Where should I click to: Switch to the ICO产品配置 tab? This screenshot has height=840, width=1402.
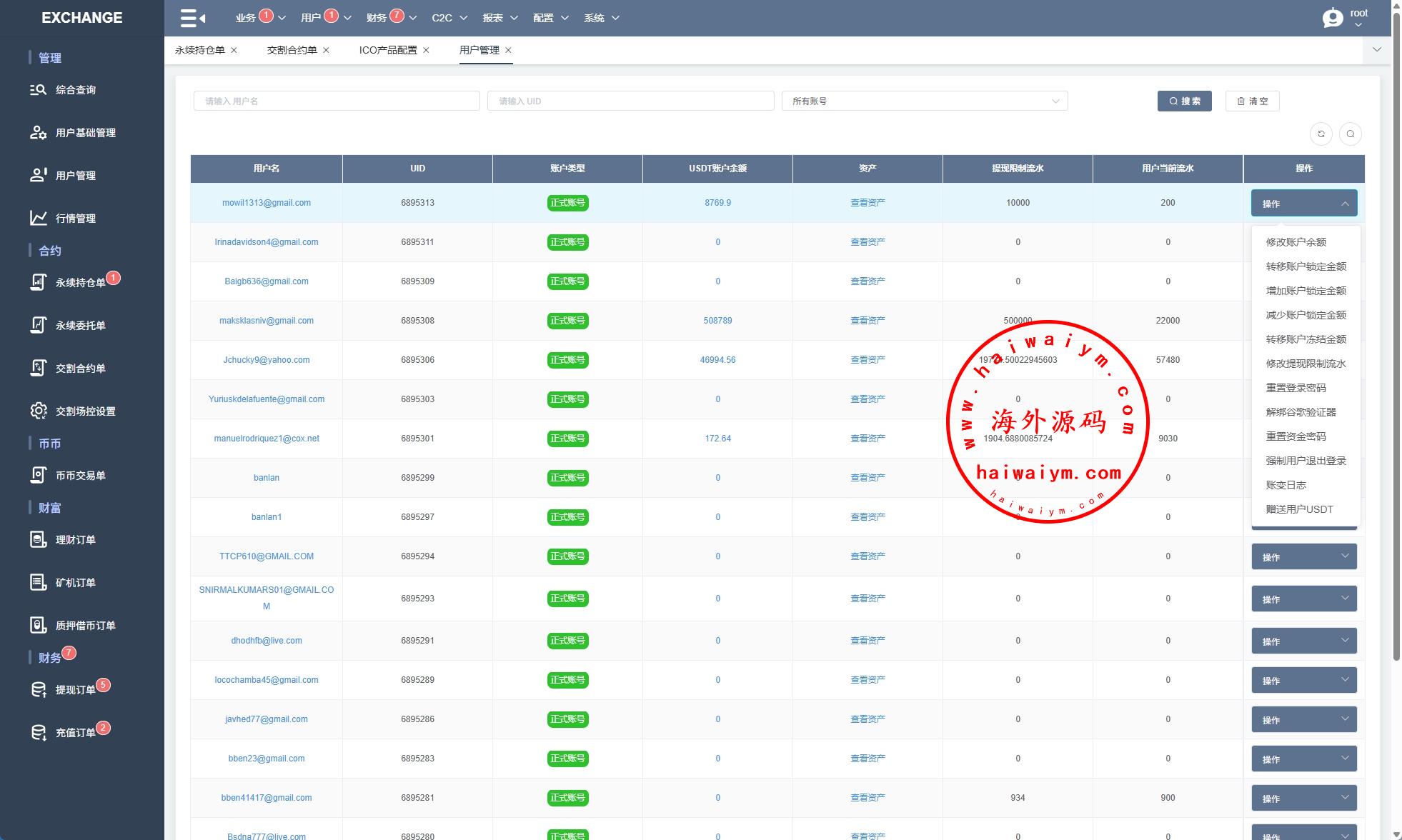387,50
